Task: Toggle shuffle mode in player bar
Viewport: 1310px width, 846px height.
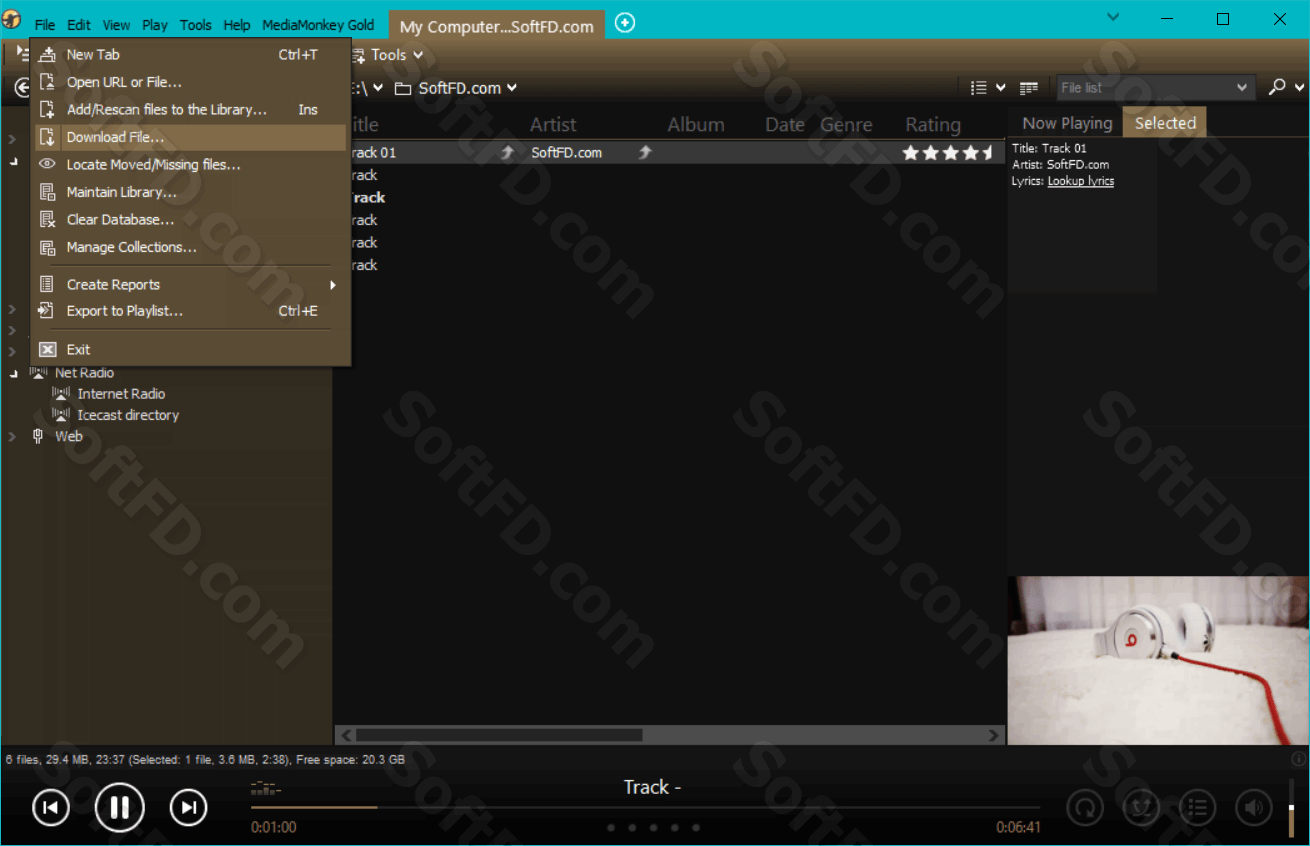Action: point(1141,807)
